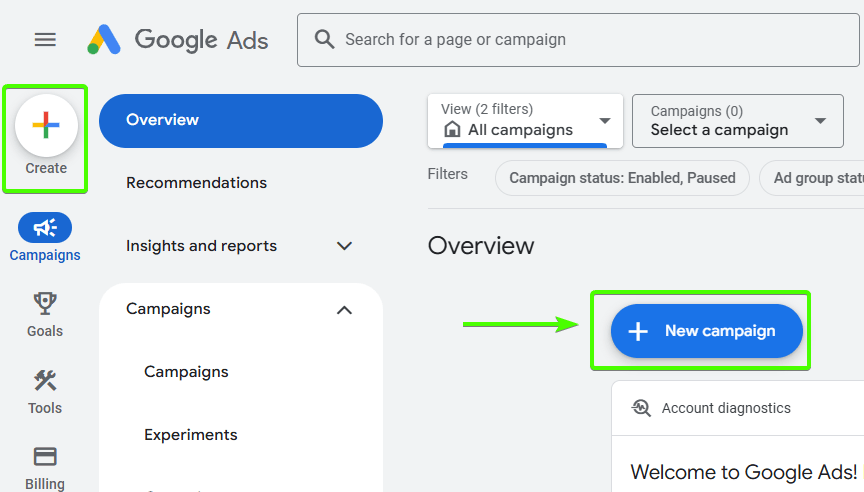Open Billing card icon

(x=45, y=457)
